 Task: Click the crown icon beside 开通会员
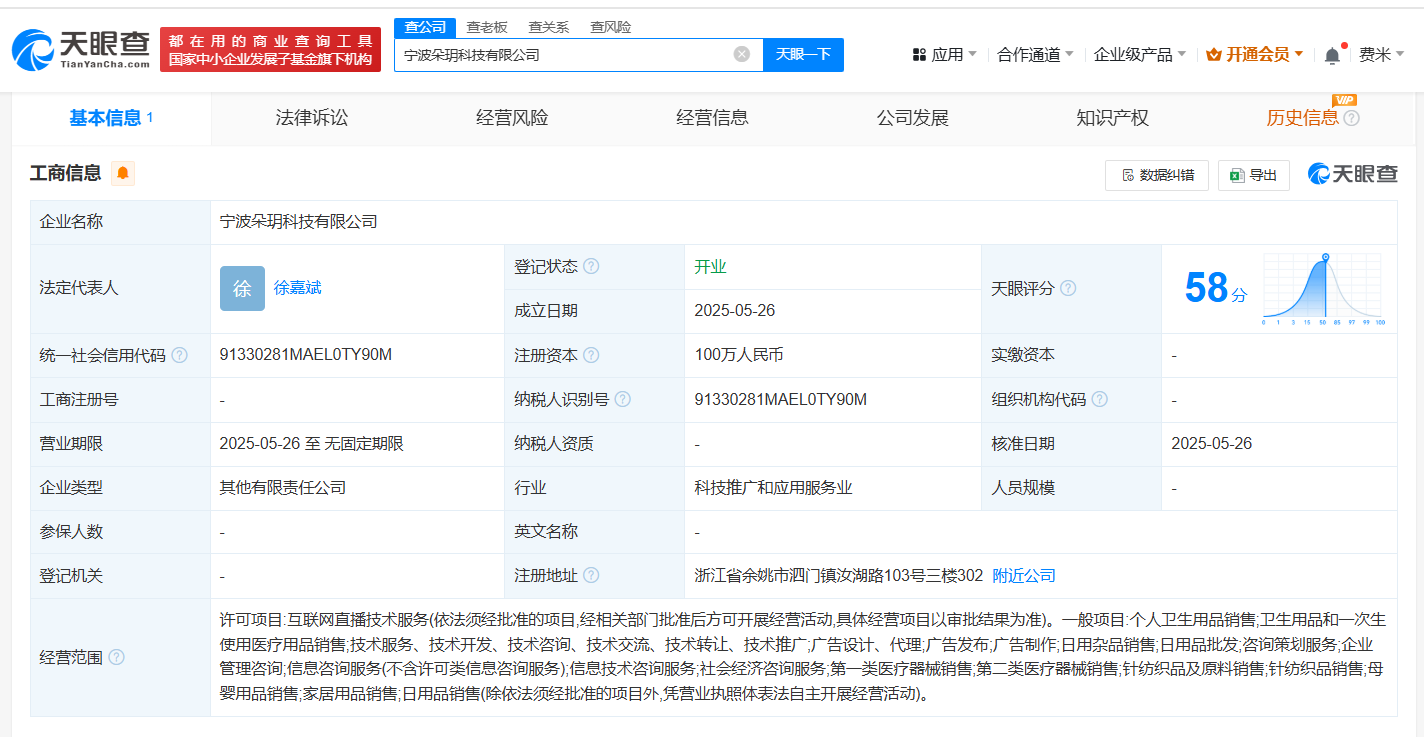click(1214, 54)
